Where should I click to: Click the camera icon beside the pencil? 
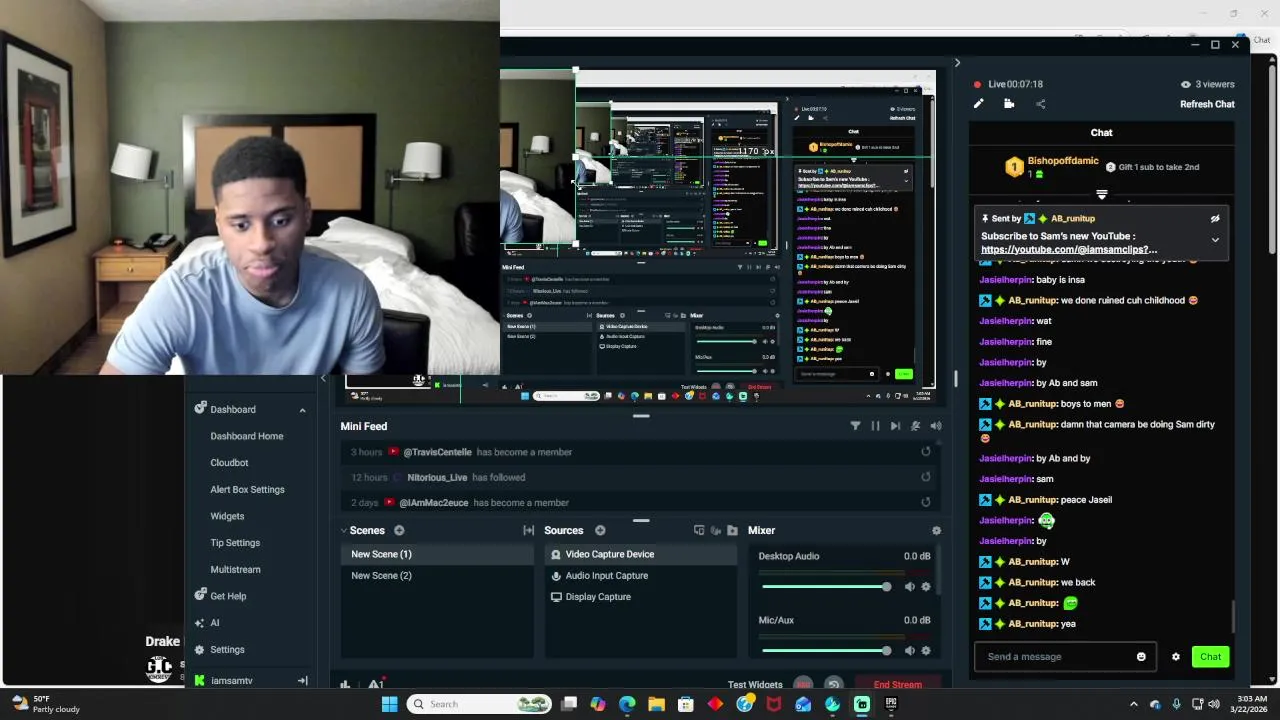[1009, 104]
